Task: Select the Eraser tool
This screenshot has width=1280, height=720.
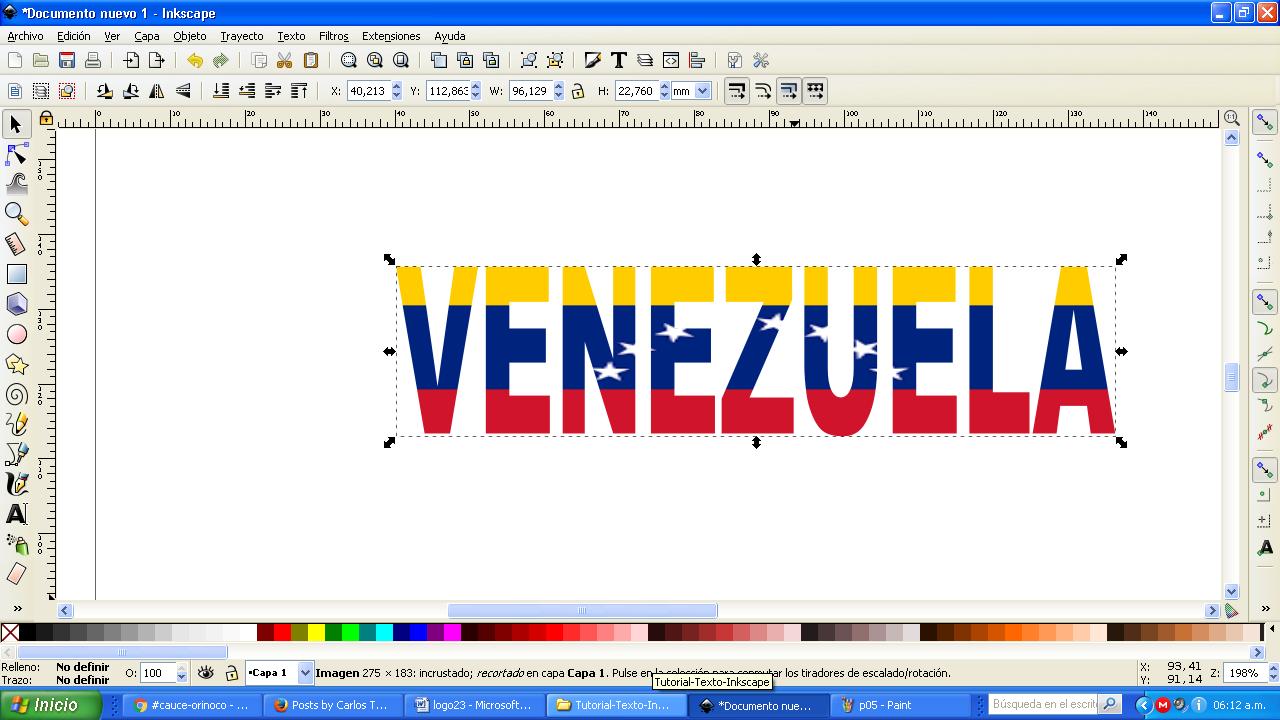Action: click(x=16, y=574)
